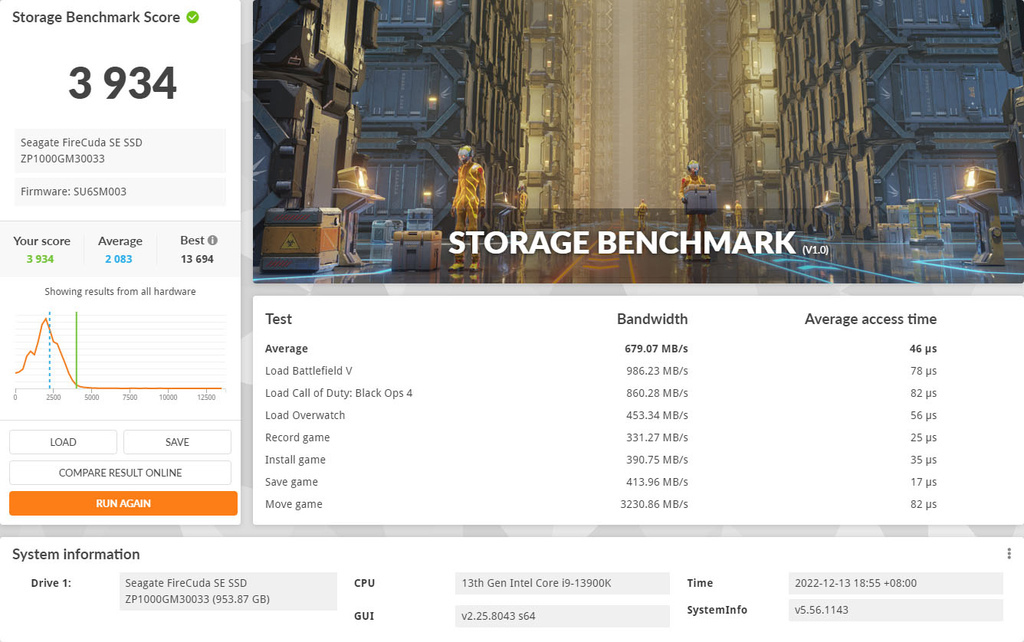
Task: Click the Average access time column header
Action: (871, 319)
